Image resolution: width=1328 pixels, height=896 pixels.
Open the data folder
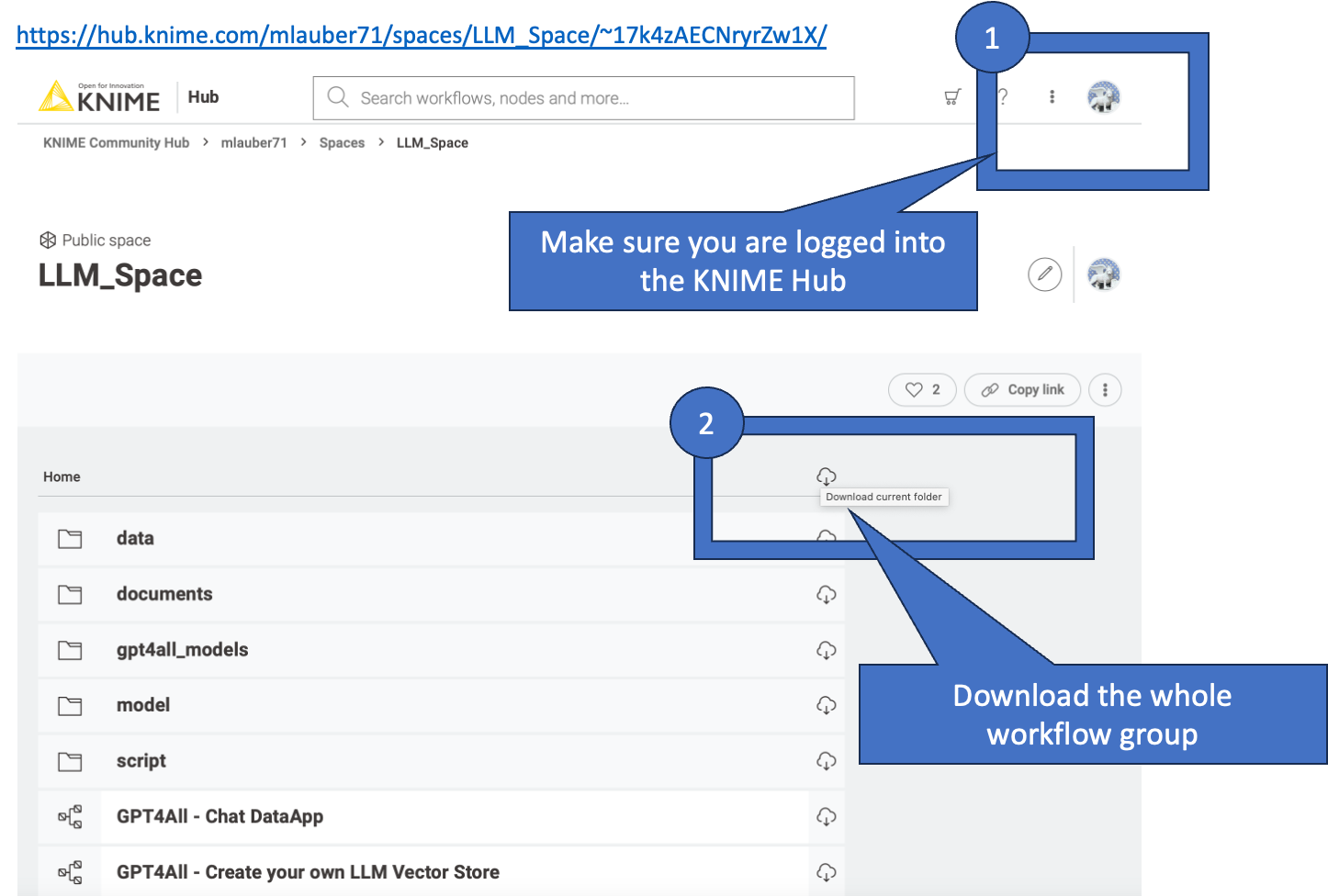coord(135,538)
